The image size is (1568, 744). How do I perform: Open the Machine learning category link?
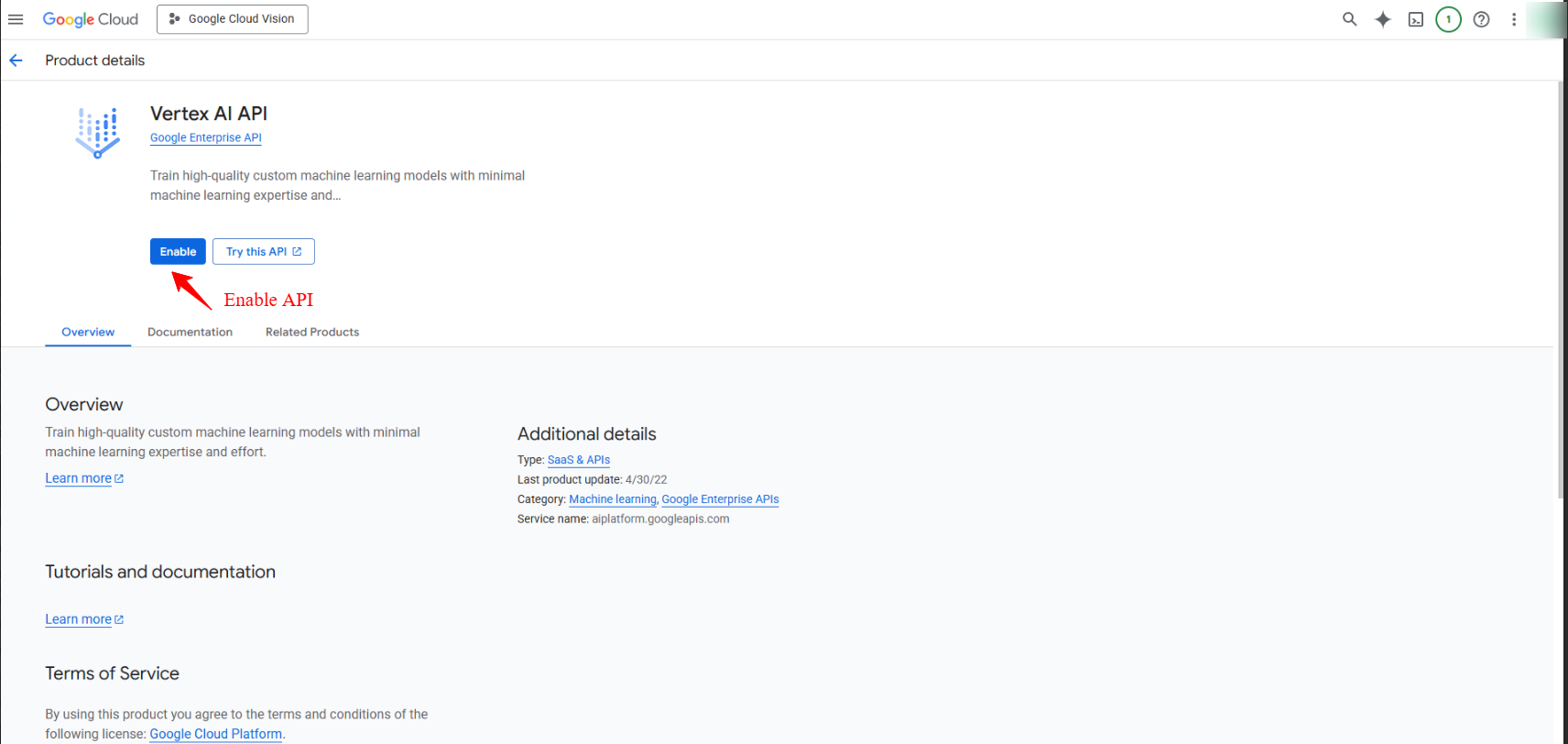point(613,499)
